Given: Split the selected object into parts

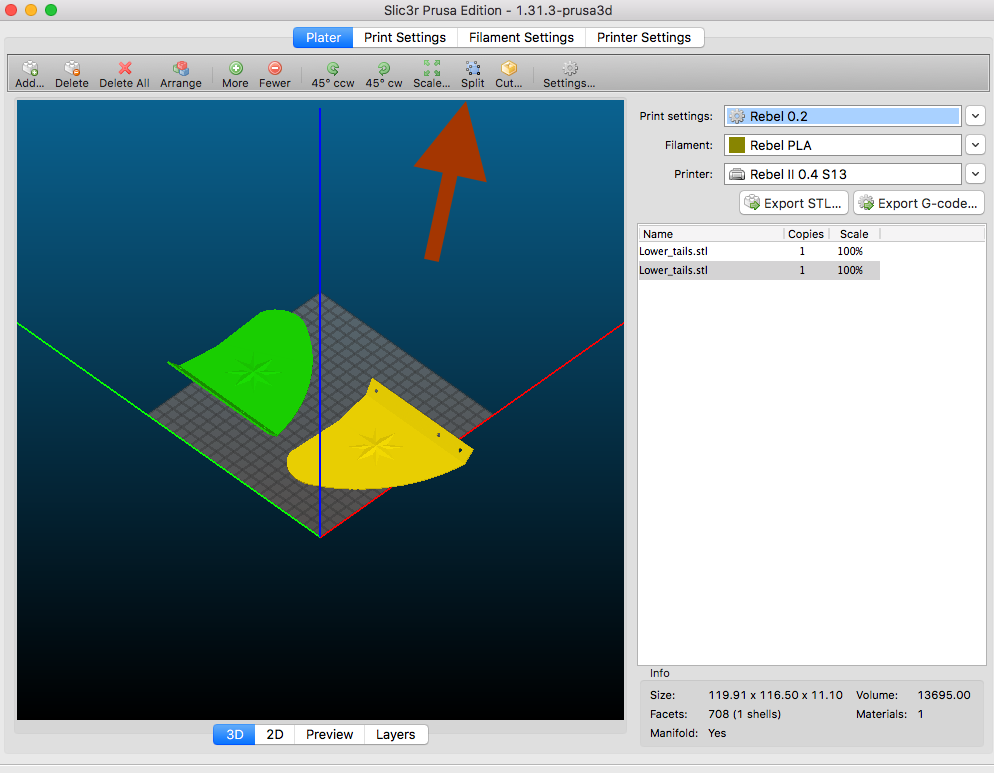Looking at the screenshot, I should 472,69.
